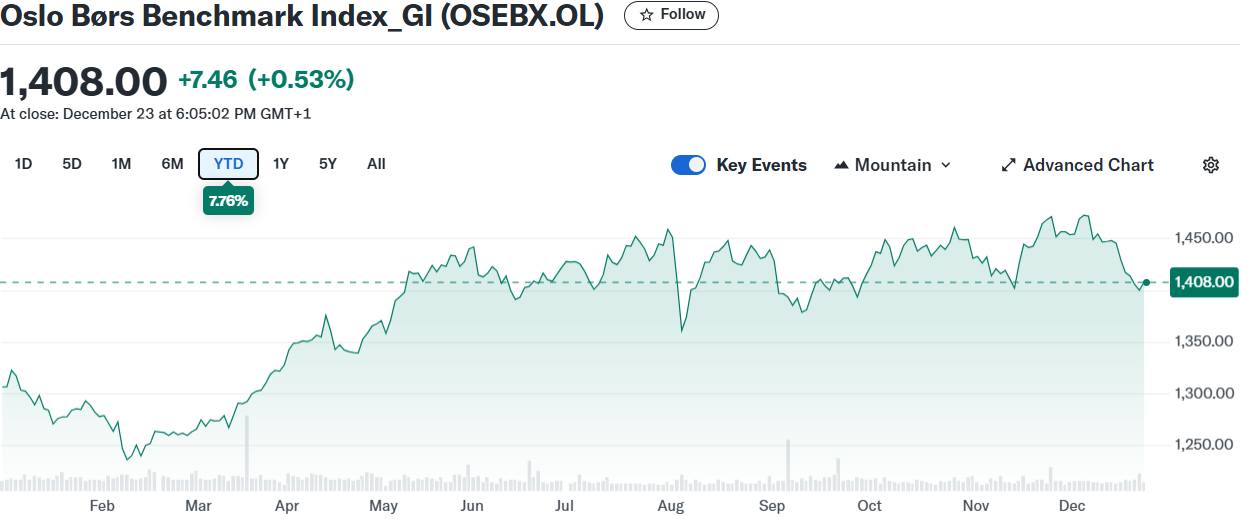The width and height of the screenshot is (1242, 519).
Task: Select the 1Y time range
Action: click(x=281, y=164)
